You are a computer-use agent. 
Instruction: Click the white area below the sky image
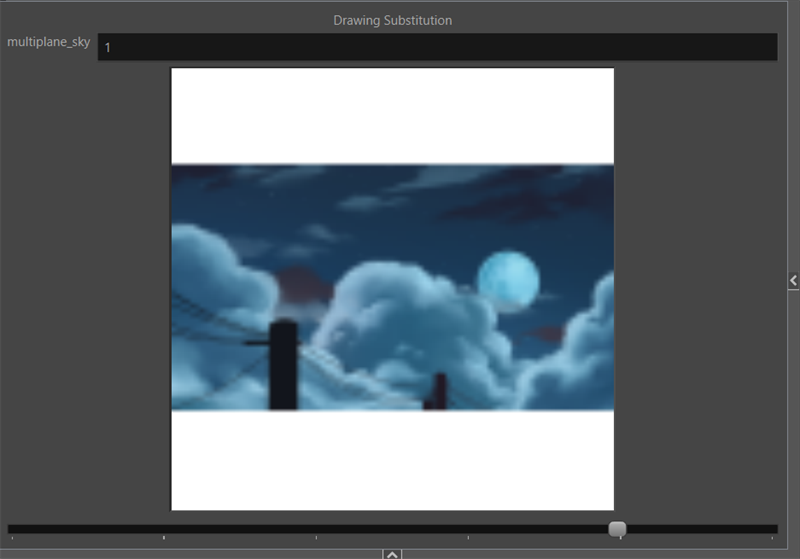pos(392,460)
